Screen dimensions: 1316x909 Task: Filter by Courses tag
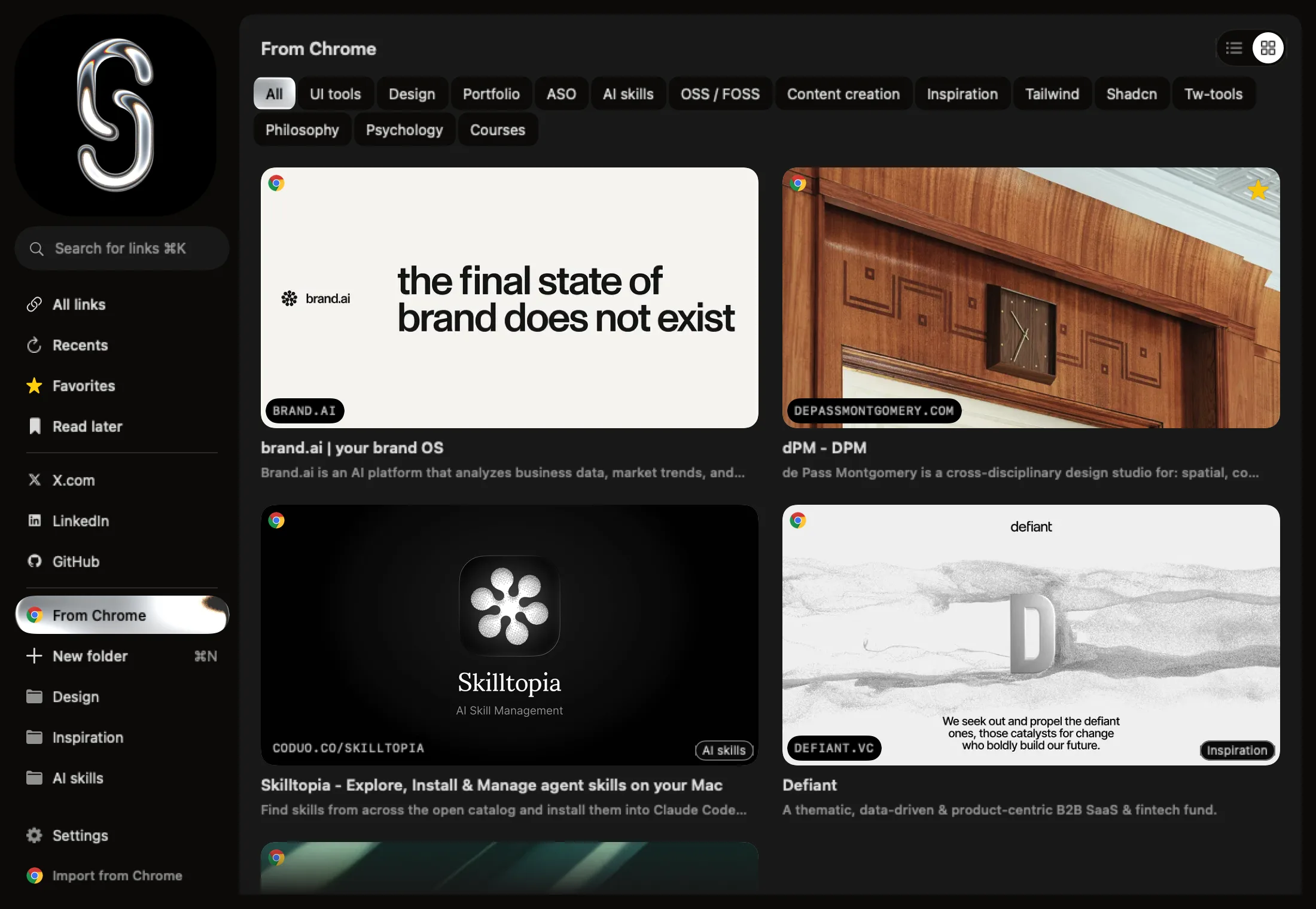click(498, 130)
